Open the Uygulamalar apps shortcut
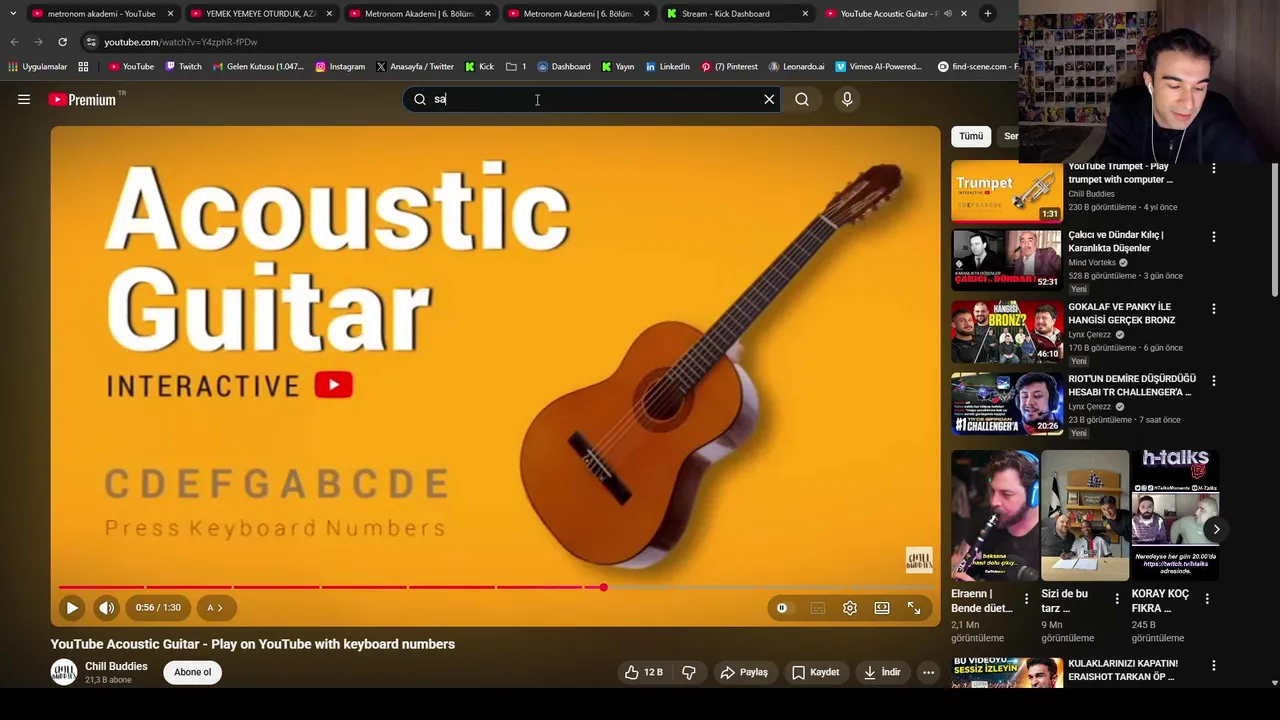Viewport: 1280px width, 720px height. click(x=37, y=67)
